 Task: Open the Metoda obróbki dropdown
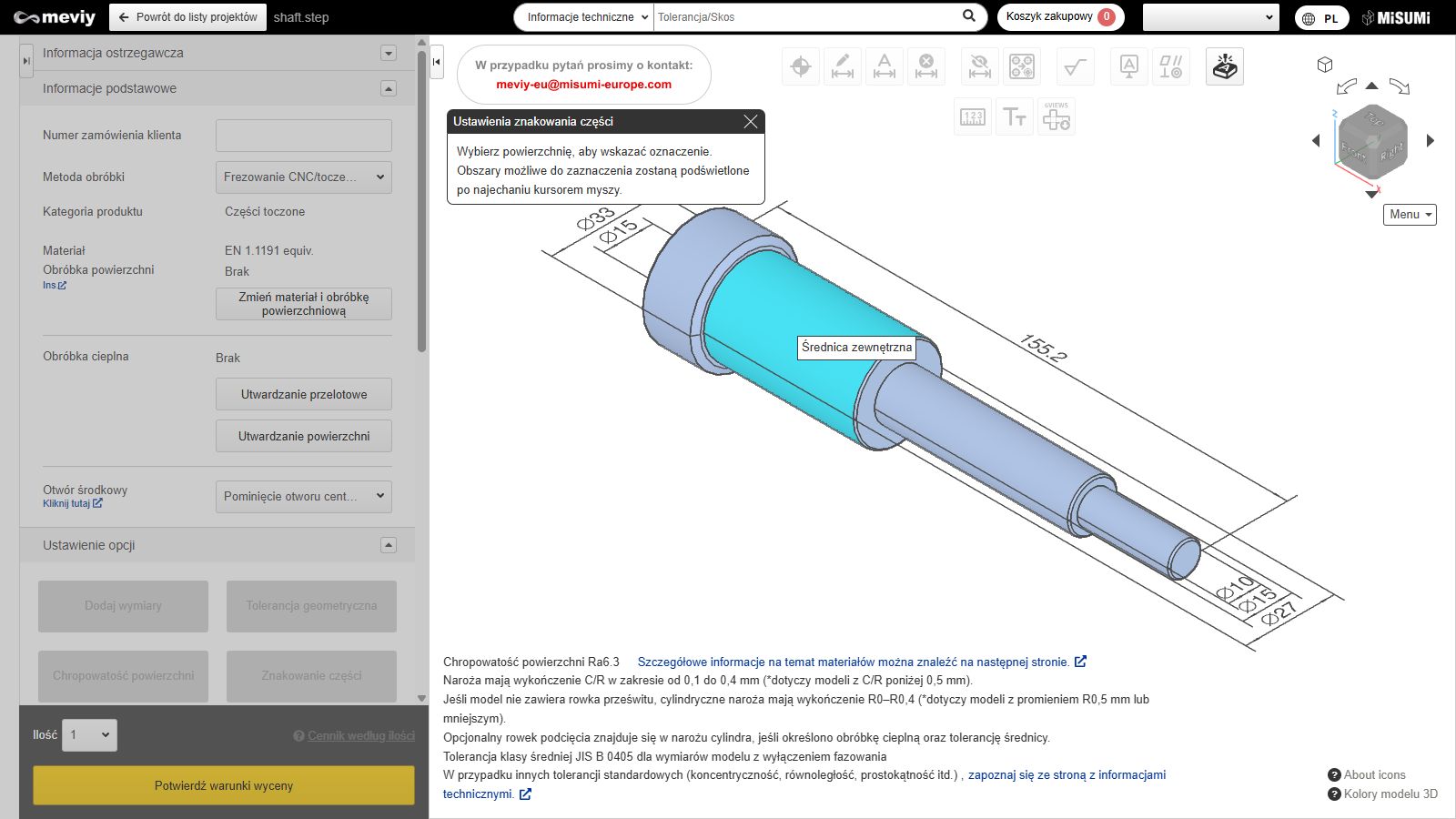coord(303,177)
